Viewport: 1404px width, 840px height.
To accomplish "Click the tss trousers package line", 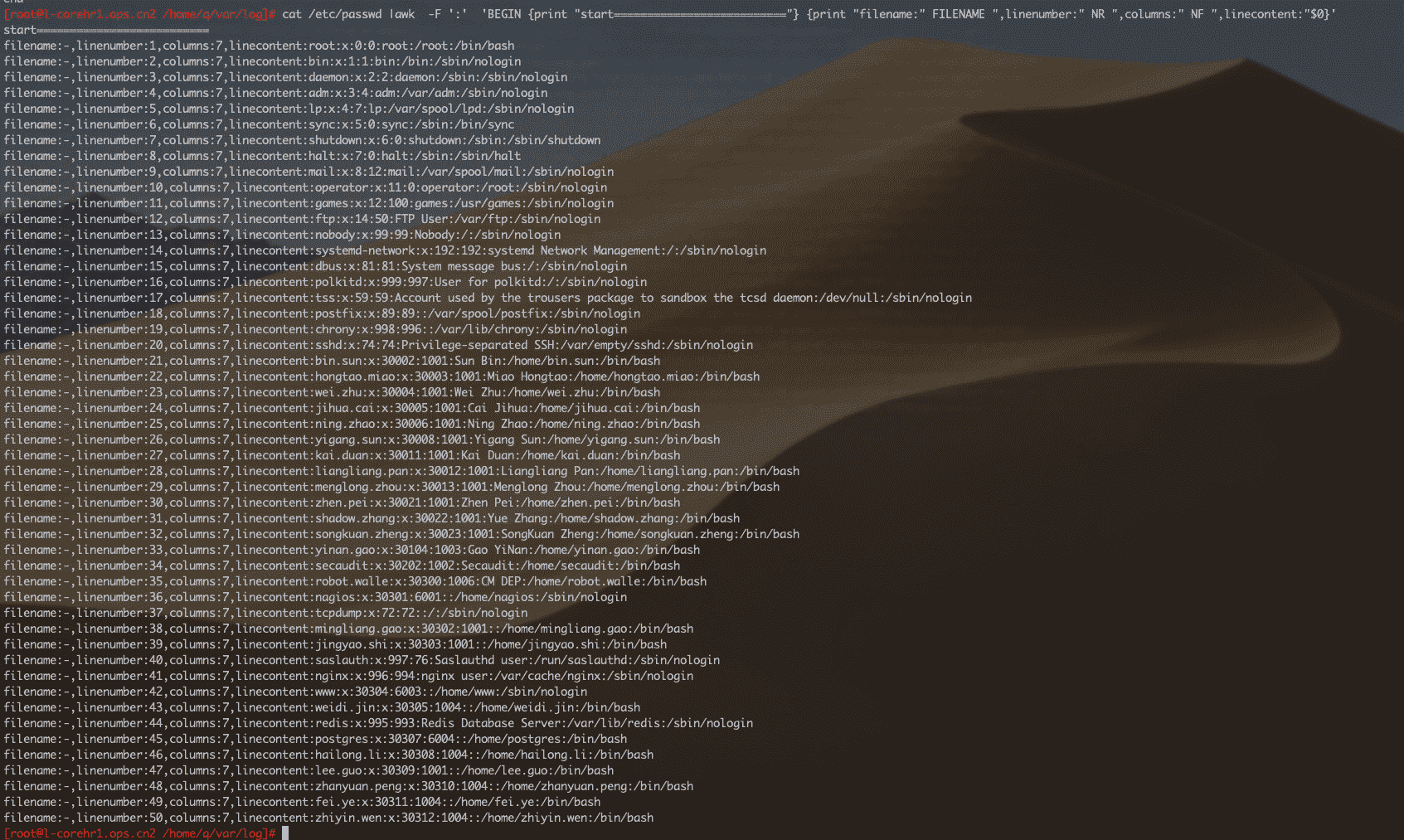I will (x=488, y=298).
